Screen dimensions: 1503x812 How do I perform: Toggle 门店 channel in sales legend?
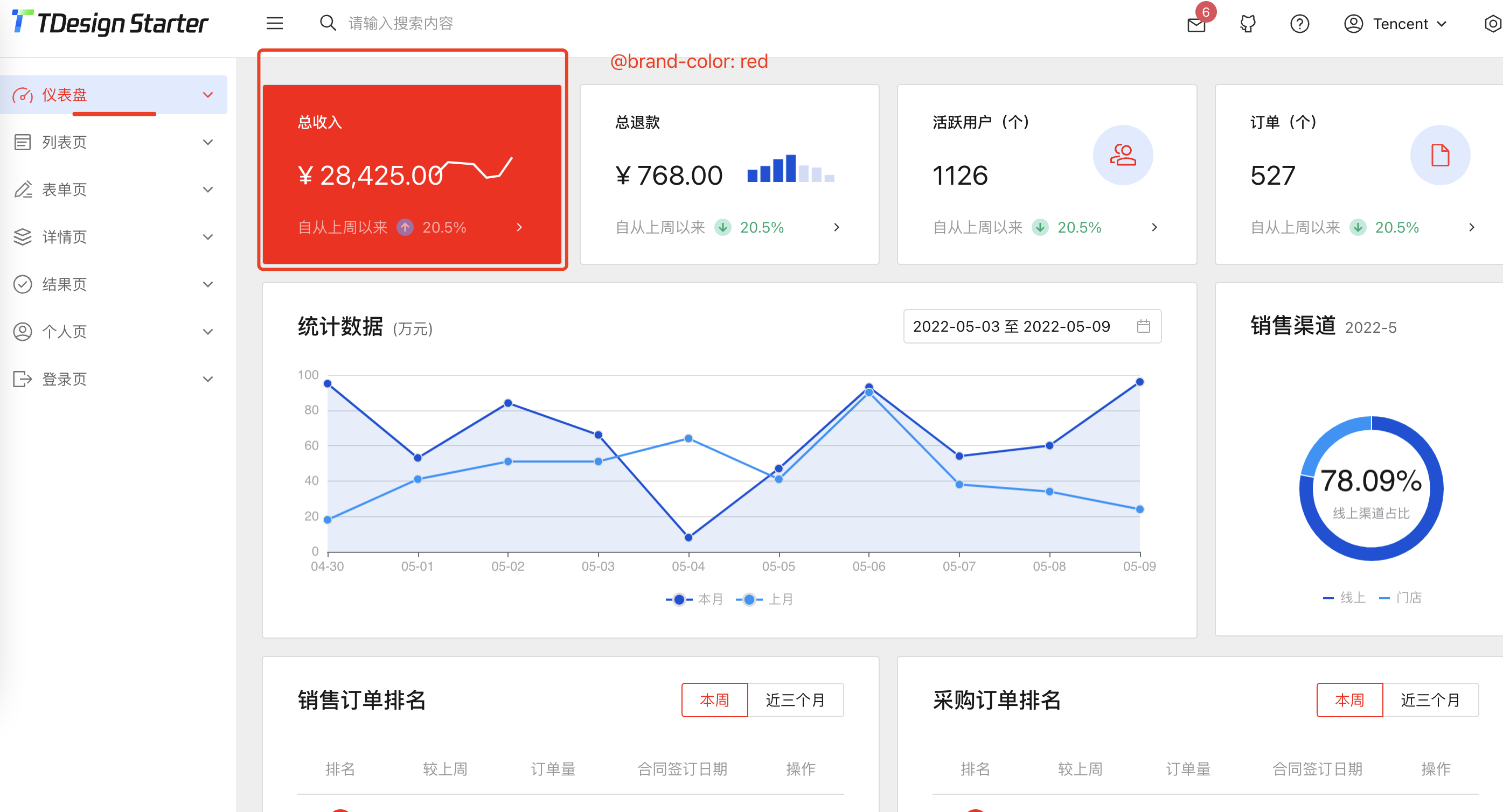pos(1403,598)
